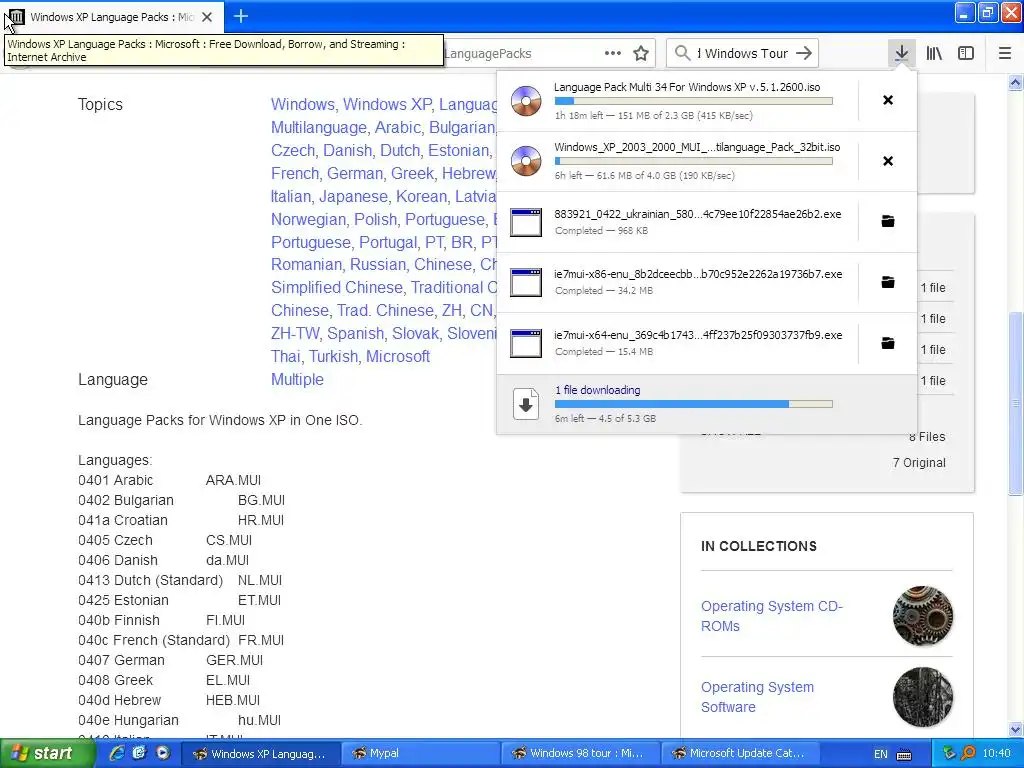Click the Multilanguage topic link
This screenshot has height=768, width=1024.
point(319,127)
